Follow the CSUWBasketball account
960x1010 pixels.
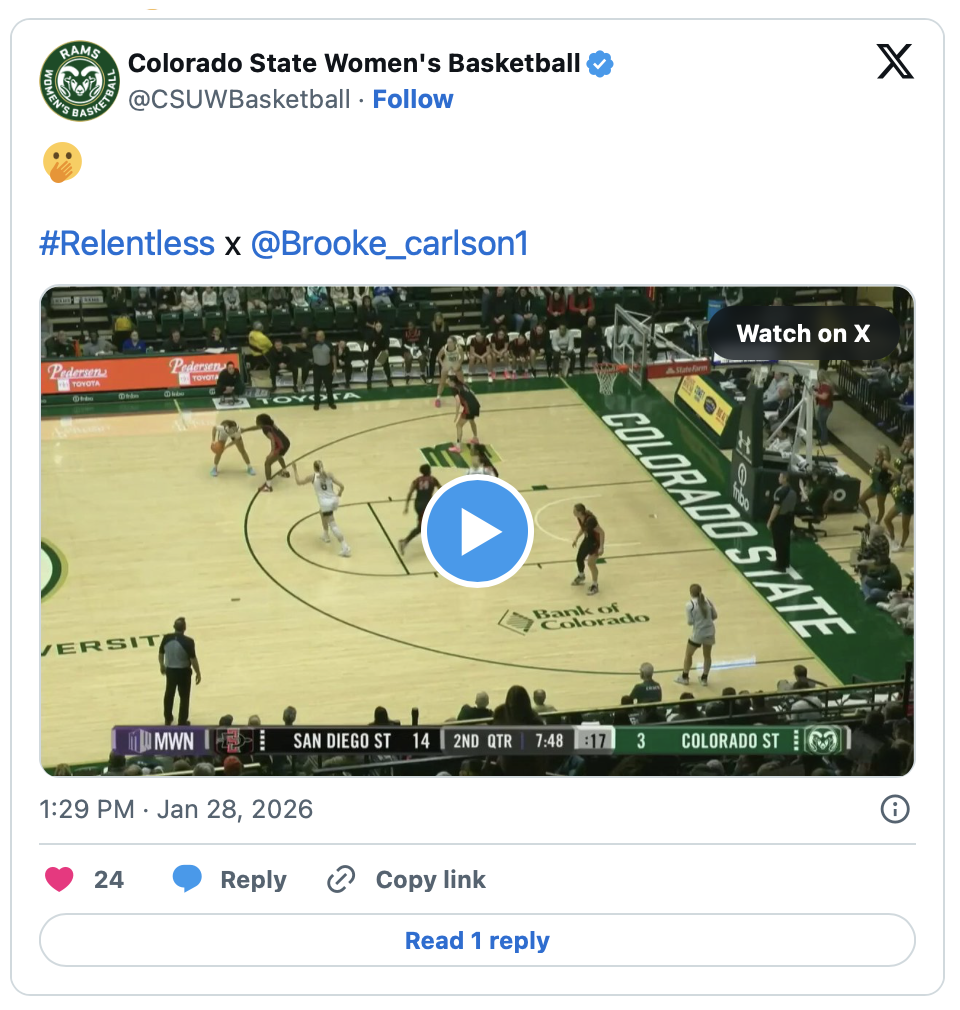point(413,99)
